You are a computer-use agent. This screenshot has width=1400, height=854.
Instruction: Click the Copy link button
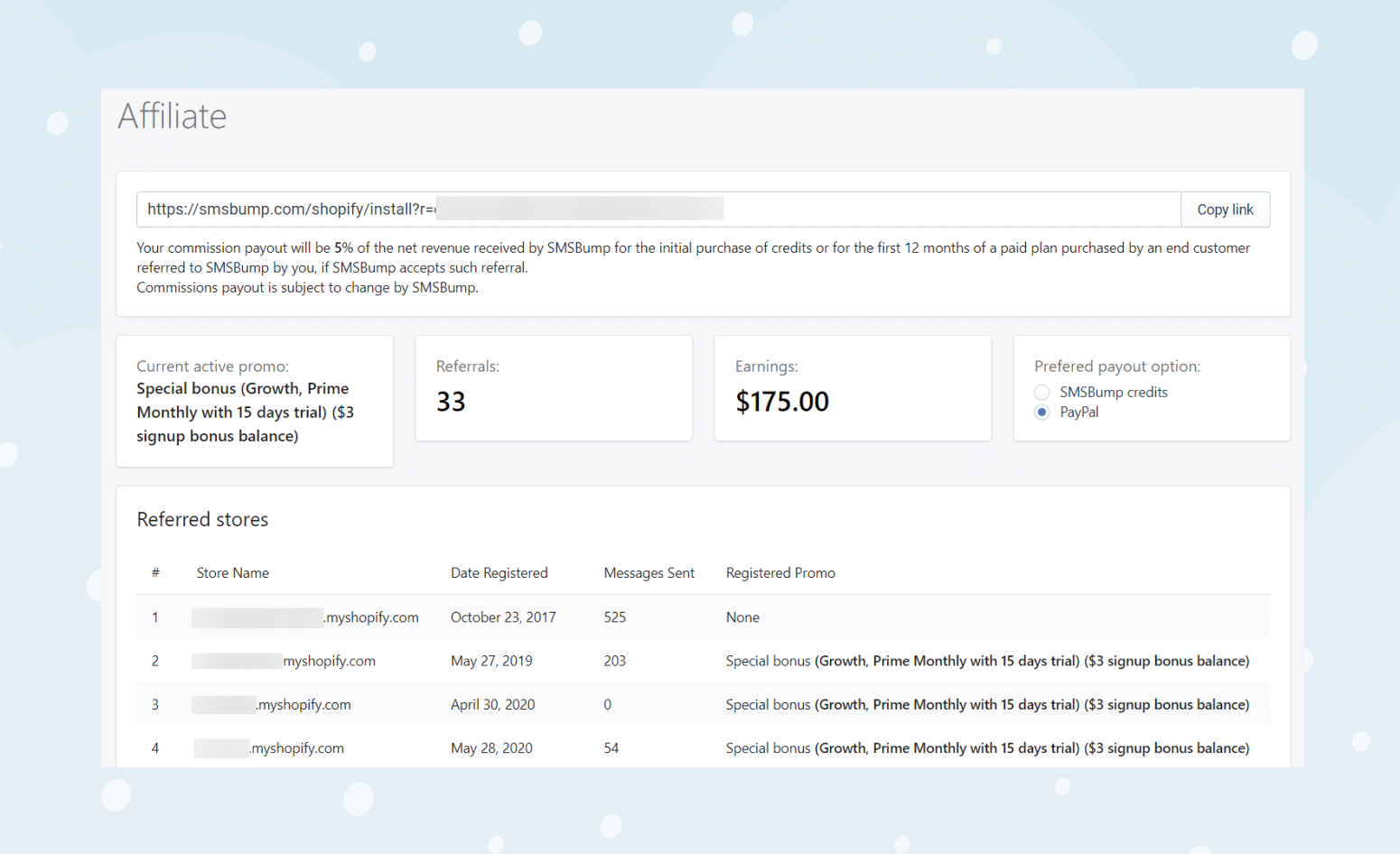(x=1225, y=209)
